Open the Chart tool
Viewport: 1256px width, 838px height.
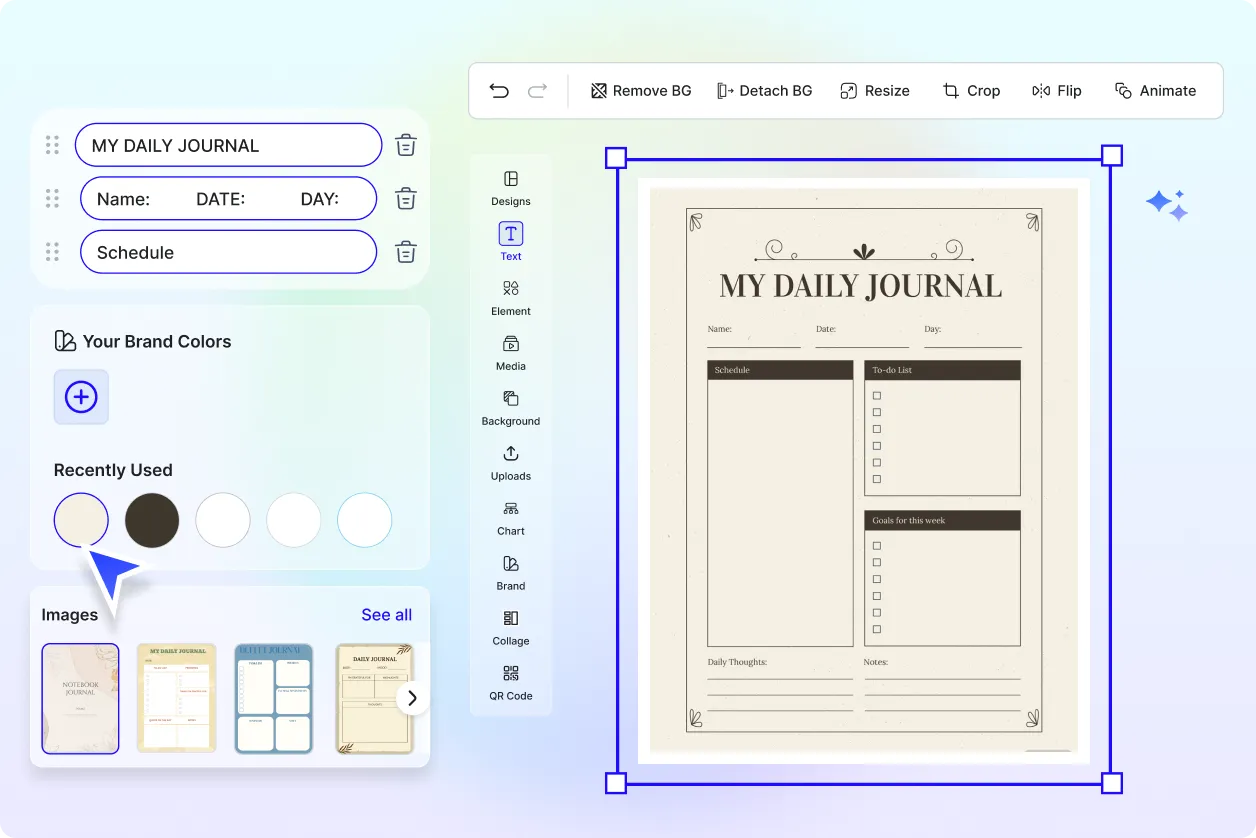pos(511,517)
